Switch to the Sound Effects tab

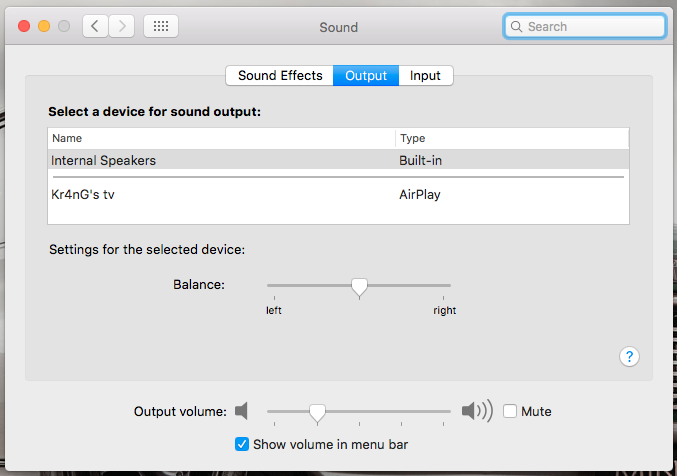click(280, 76)
